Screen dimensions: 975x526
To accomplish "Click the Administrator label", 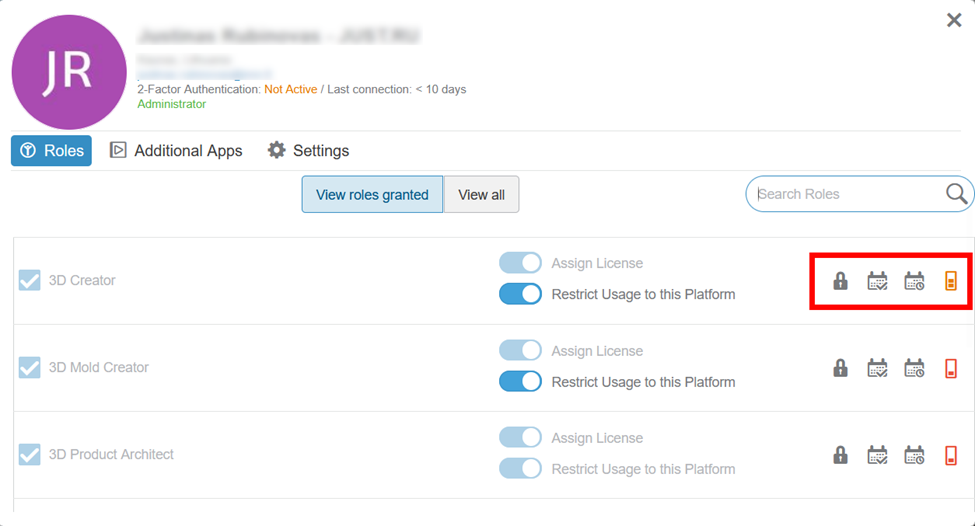I will coord(172,104).
